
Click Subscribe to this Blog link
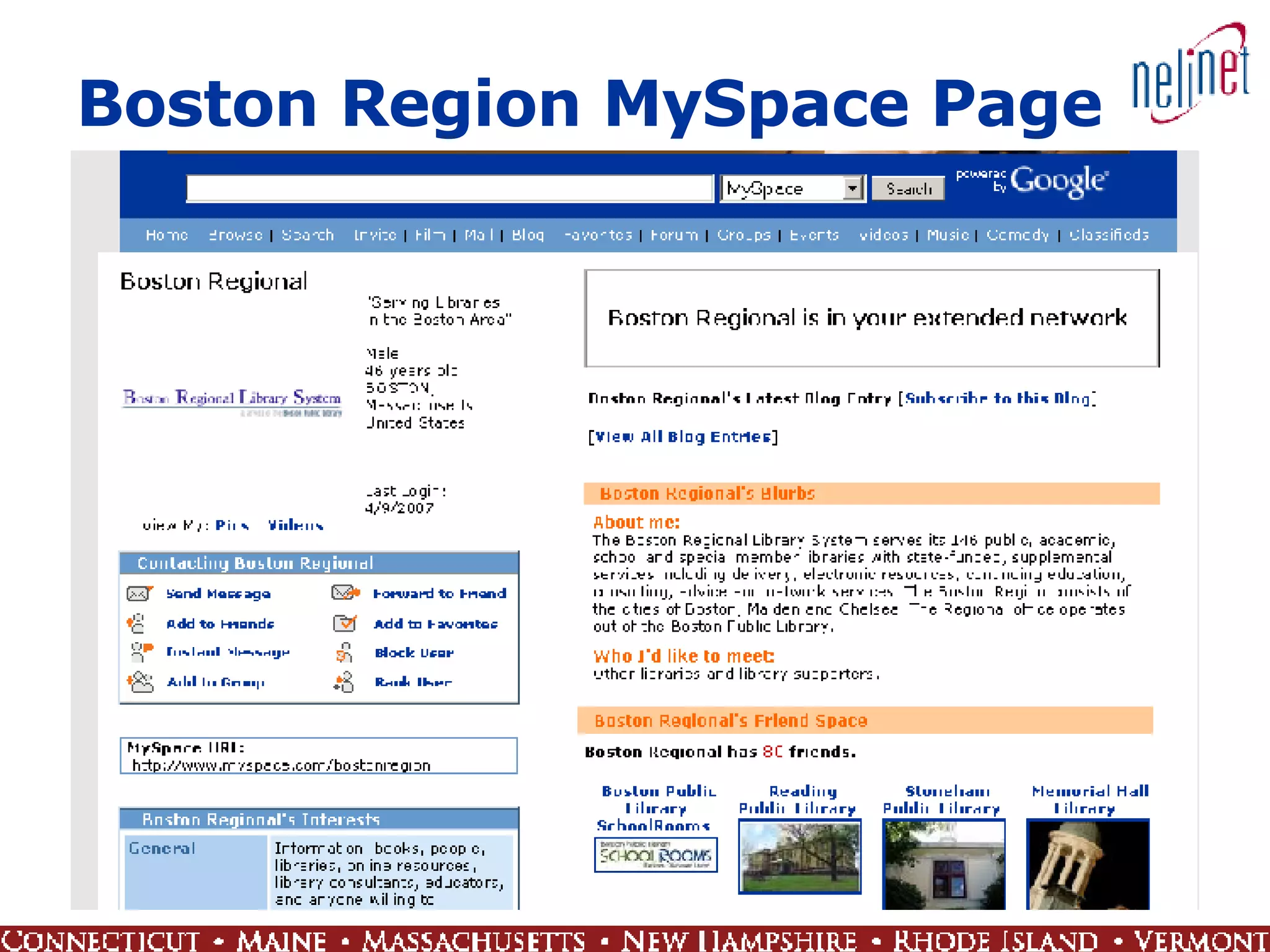997,399
